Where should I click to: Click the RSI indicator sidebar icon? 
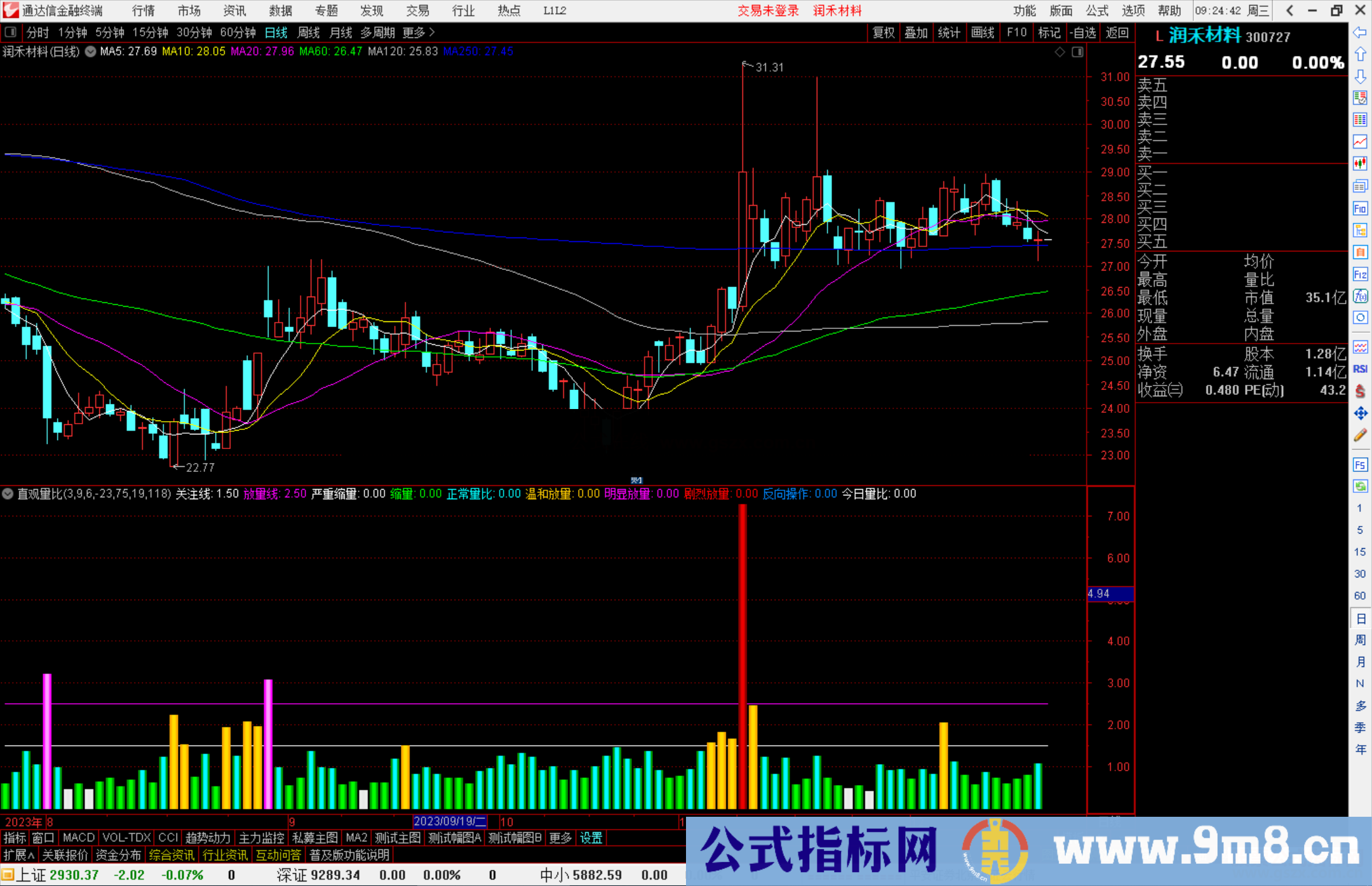[x=1360, y=369]
